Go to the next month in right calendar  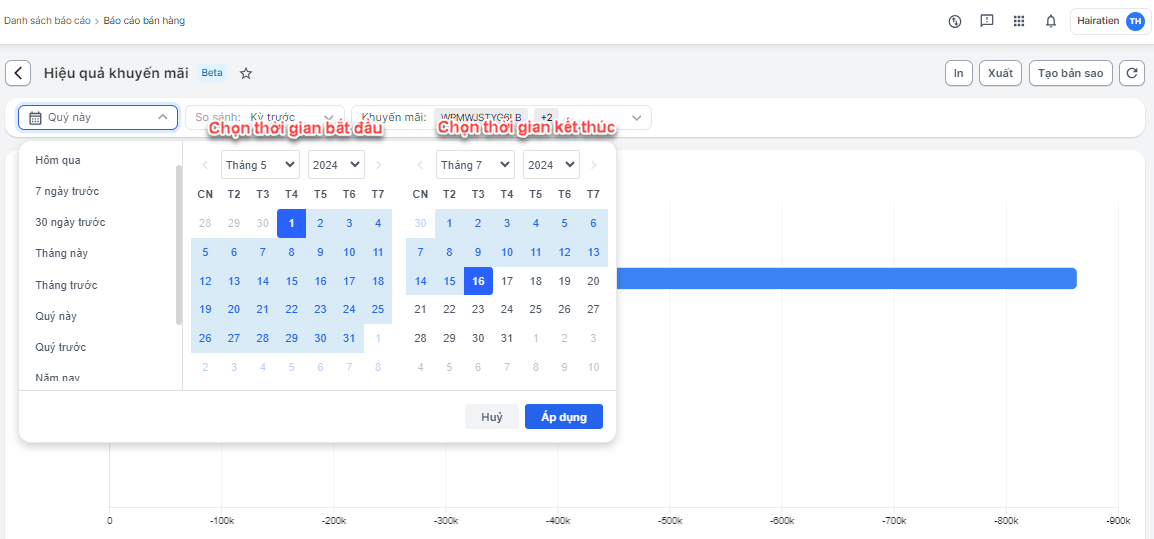coord(593,165)
